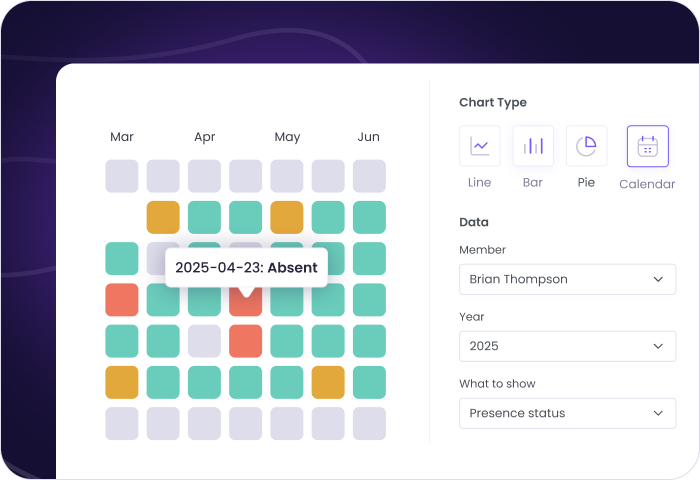Image resolution: width=700 pixels, height=480 pixels.
Task: Expand the 'What to show' Presence status dropdown
Action: tap(567, 413)
